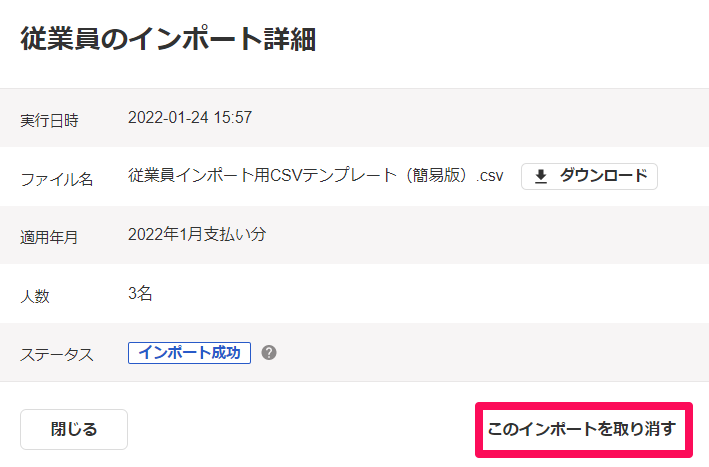Click the 人数 label

pos(35,296)
